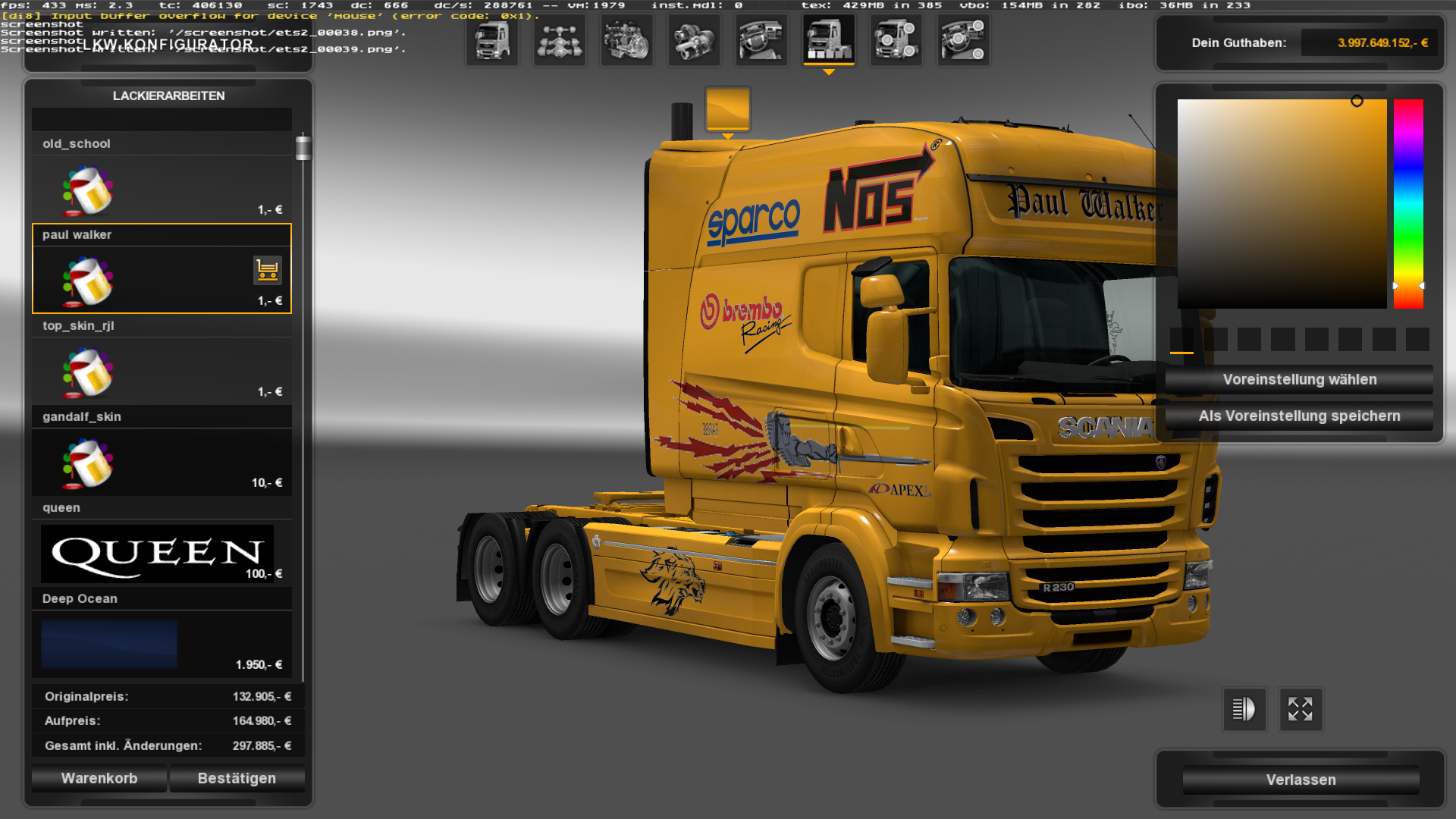The image size is (1456, 819).
Task: Toggle the truck headlights preview icon
Action: pos(1244,710)
